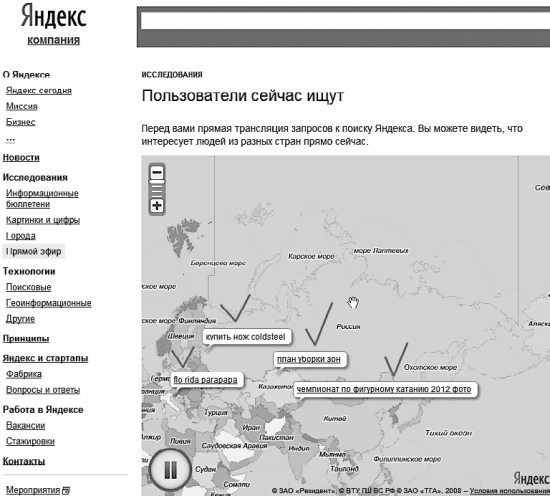The image size is (550, 496).
Task: Open the 'Миссия' sidebar link
Action: pos(22,106)
